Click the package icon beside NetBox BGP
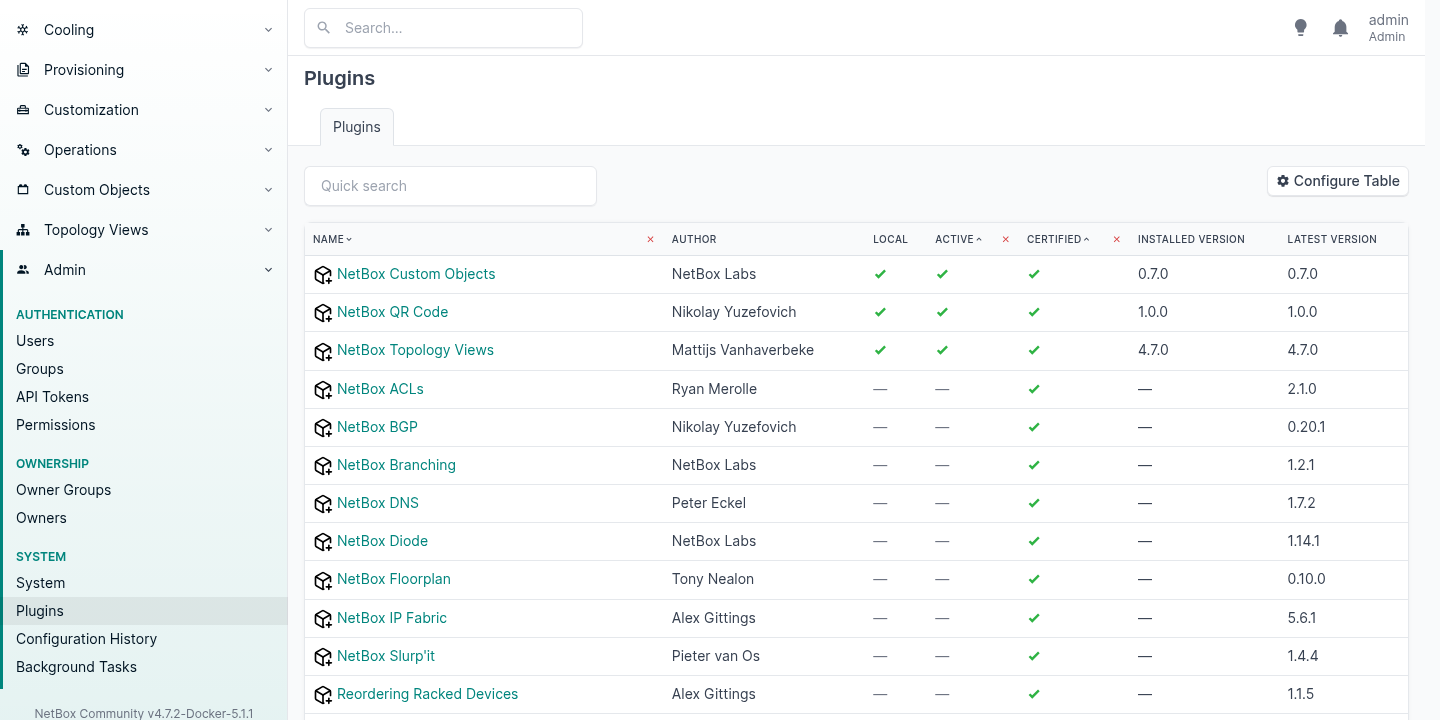This screenshot has height=720, width=1440. [323, 428]
